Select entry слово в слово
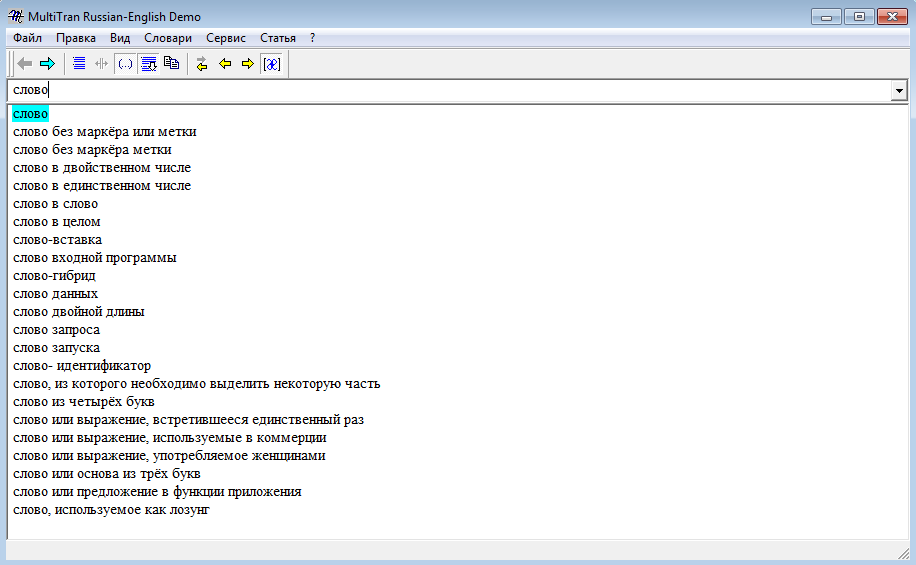This screenshot has height=565, width=916. [x=55, y=203]
